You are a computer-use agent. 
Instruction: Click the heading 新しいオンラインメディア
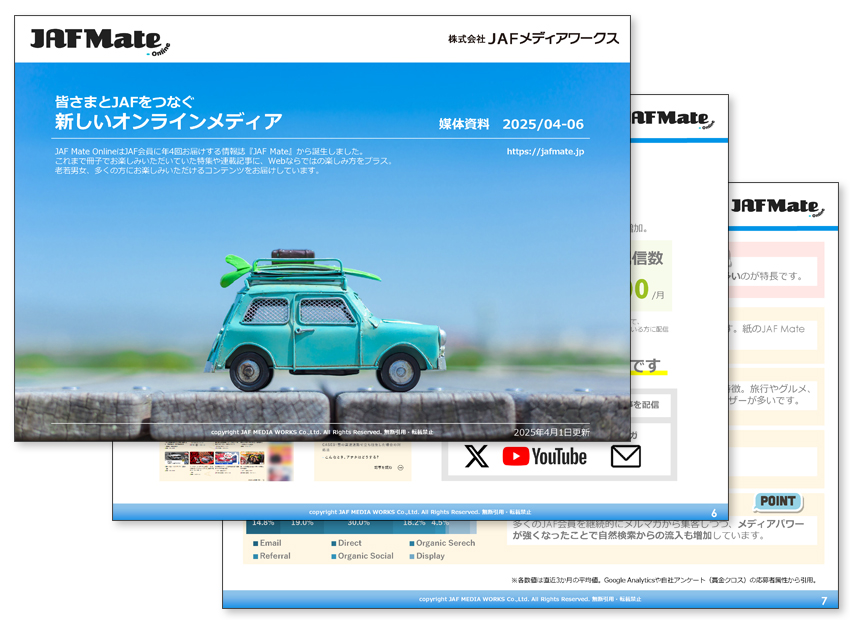(169, 121)
